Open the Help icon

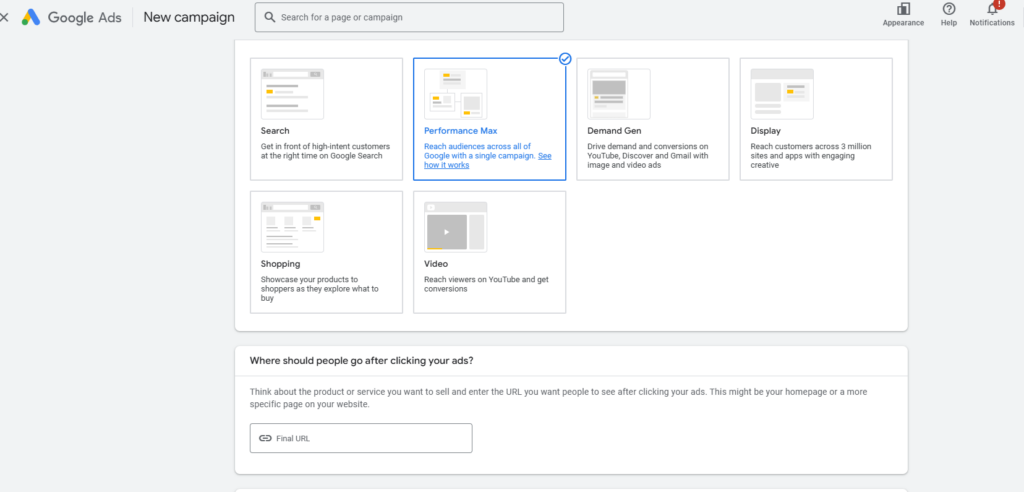click(x=949, y=10)
